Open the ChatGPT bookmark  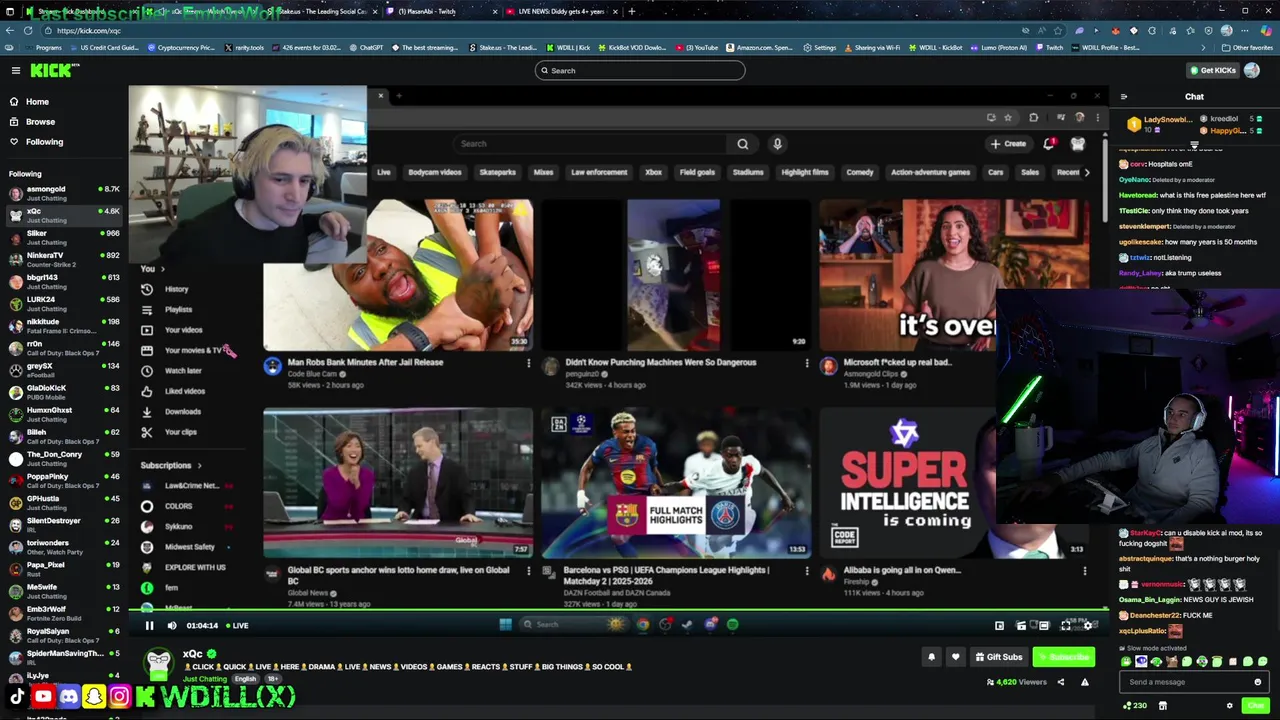coord(365,48)
